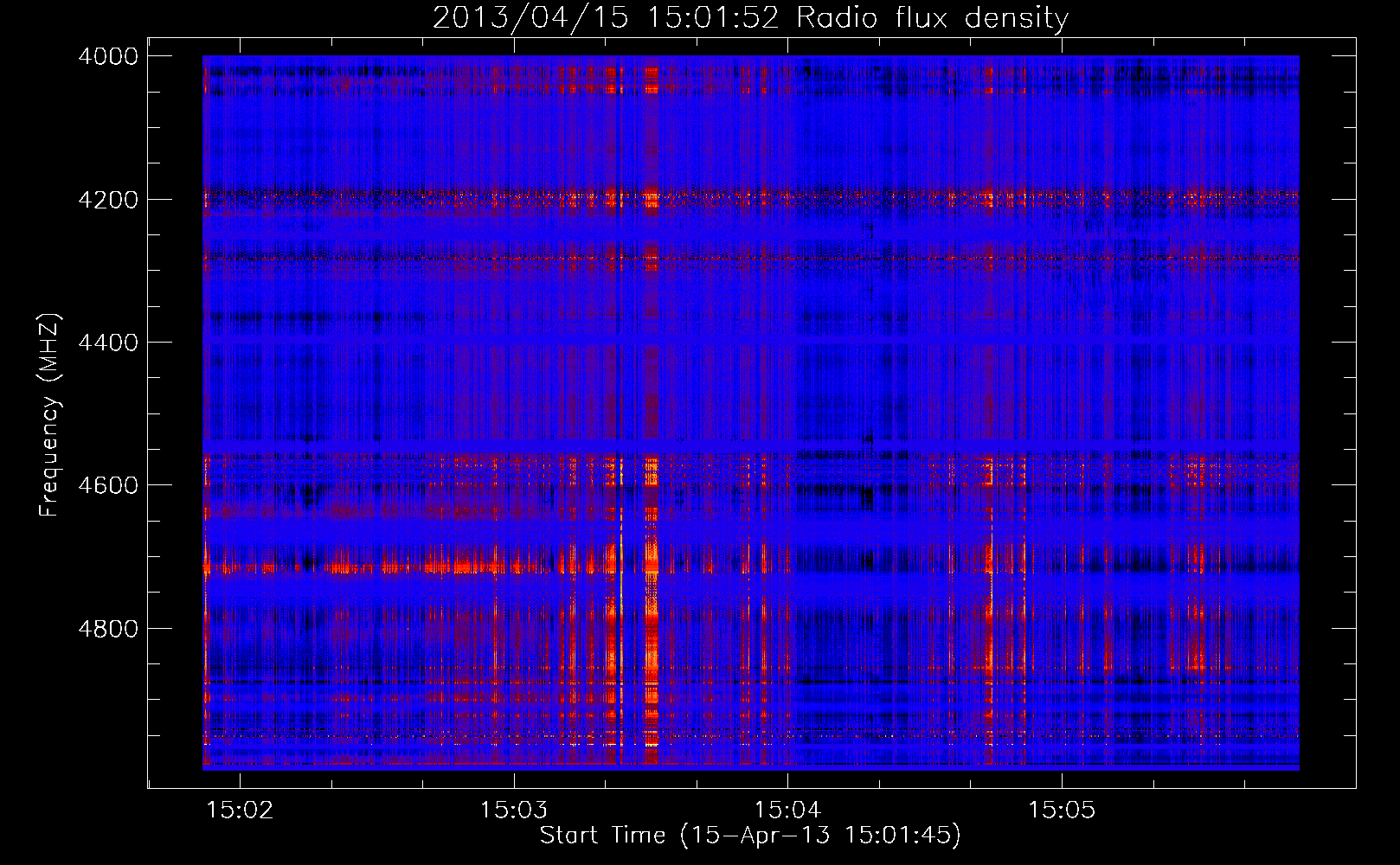Click the 4200 frequency tick label
This screenshot has height=865, width=1400.
pos(108,200)
